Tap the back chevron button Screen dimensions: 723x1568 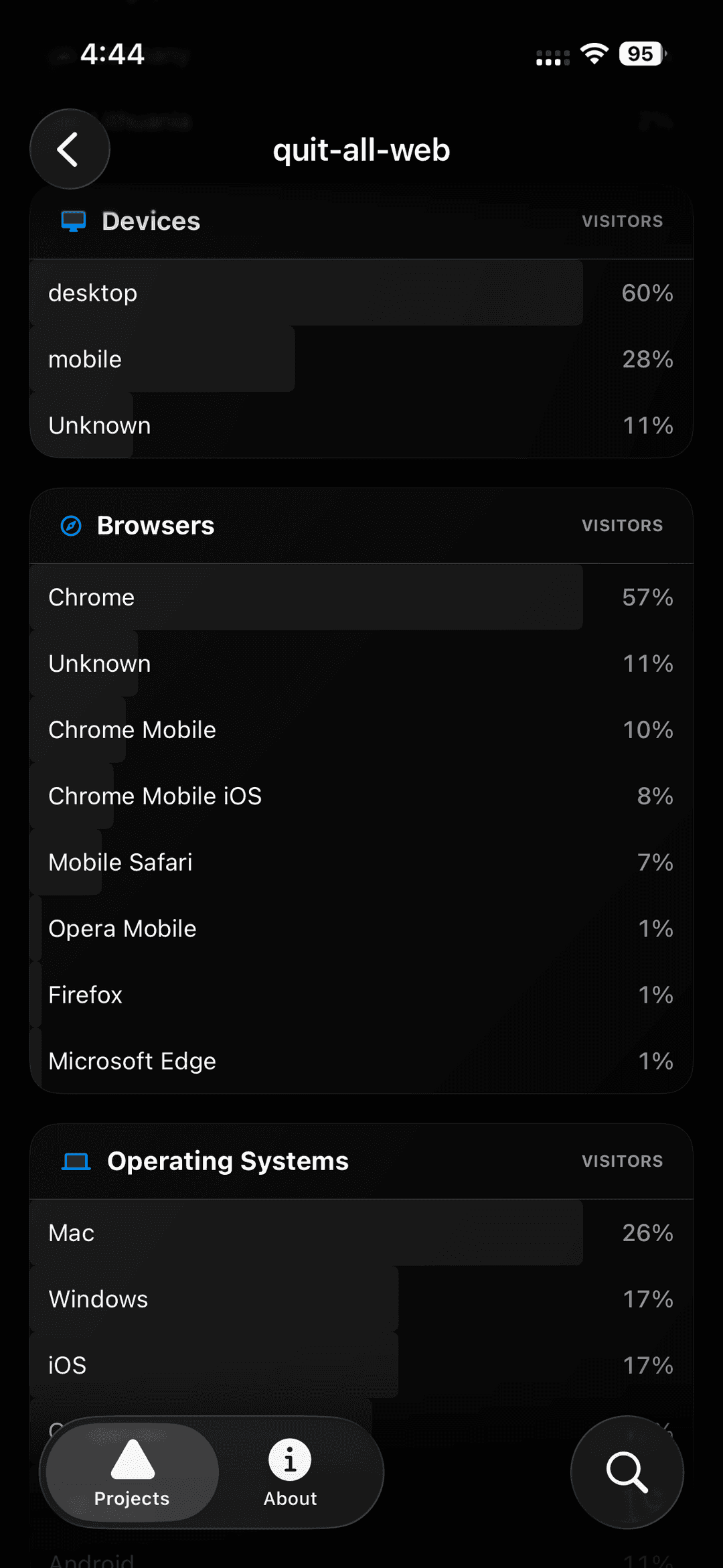(x=70, y=149)
